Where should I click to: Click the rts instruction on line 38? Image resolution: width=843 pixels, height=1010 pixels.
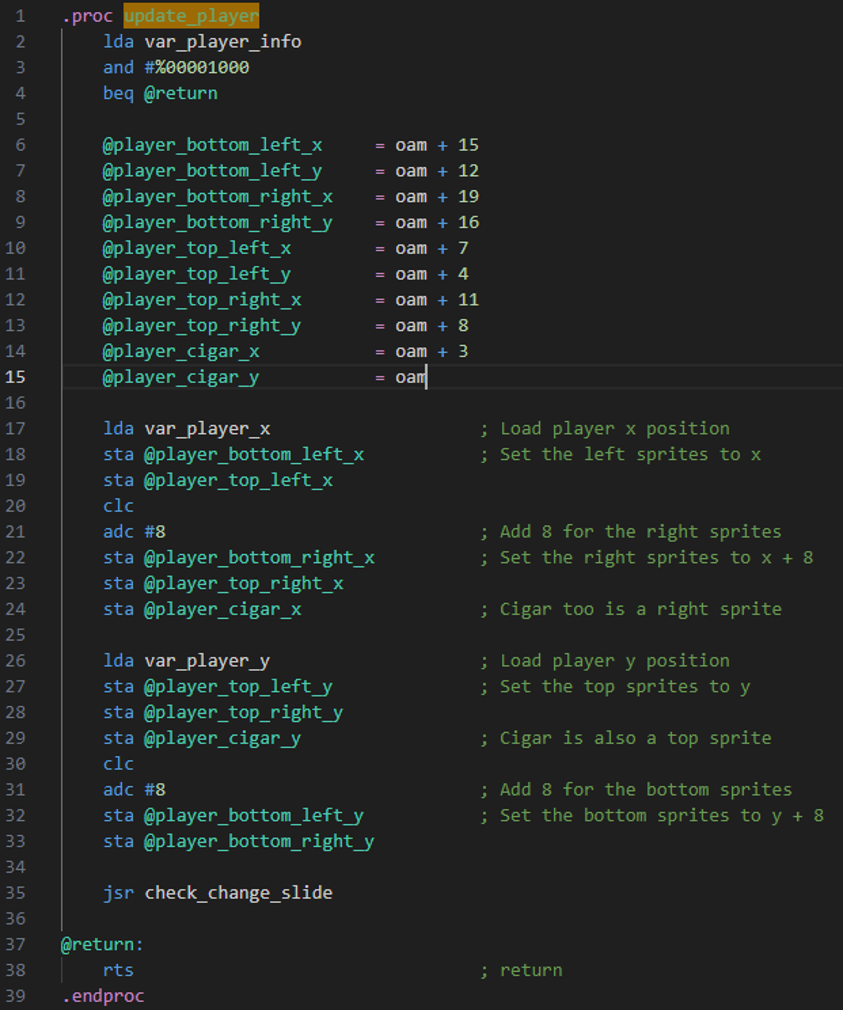pos(118,970)
